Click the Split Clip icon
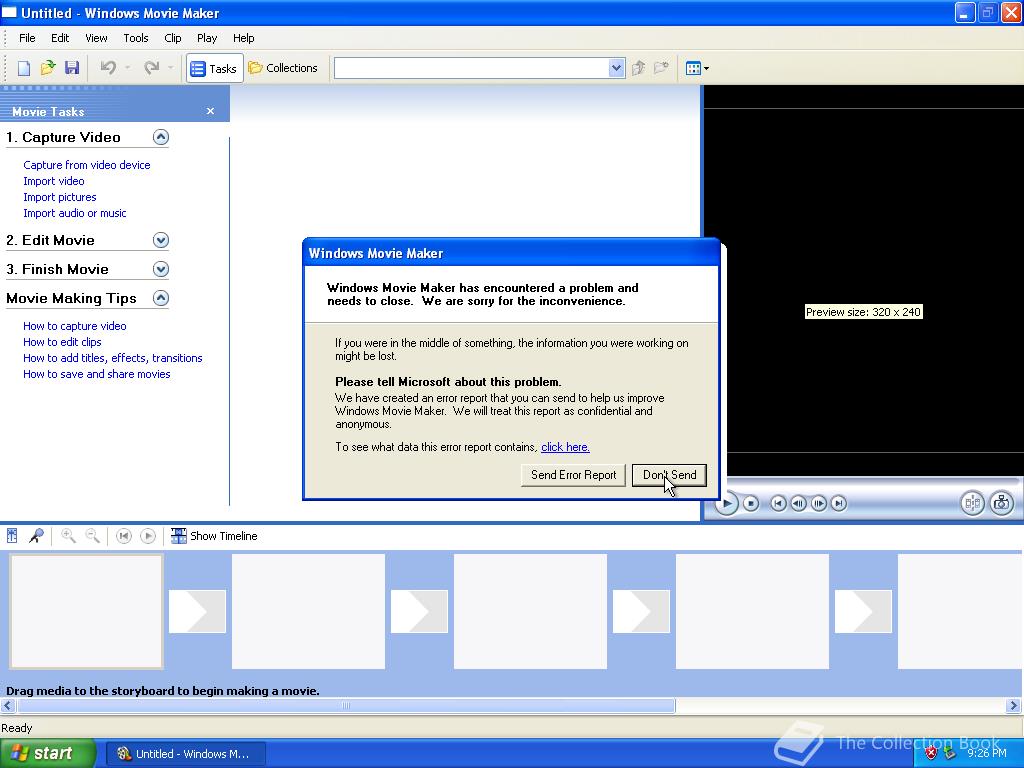Image resolution: width=1024 pixels, height=768 pixels. click(972, 503)
